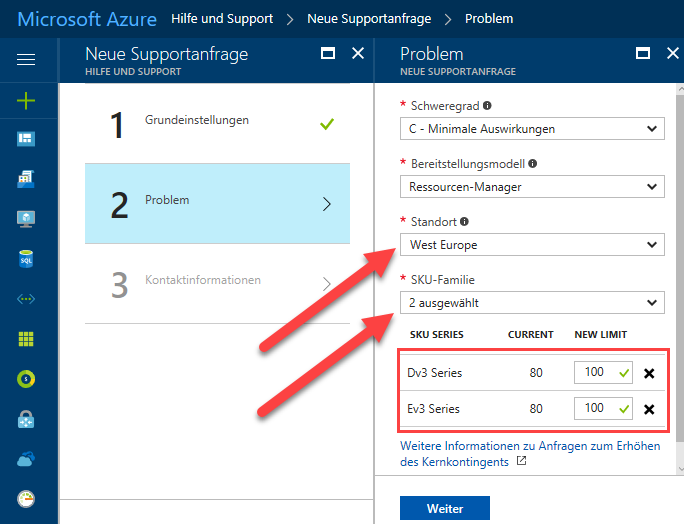Edit Dv3 Series new limit field
Viewport: 684px width, 524px height.
coord(603,373)
